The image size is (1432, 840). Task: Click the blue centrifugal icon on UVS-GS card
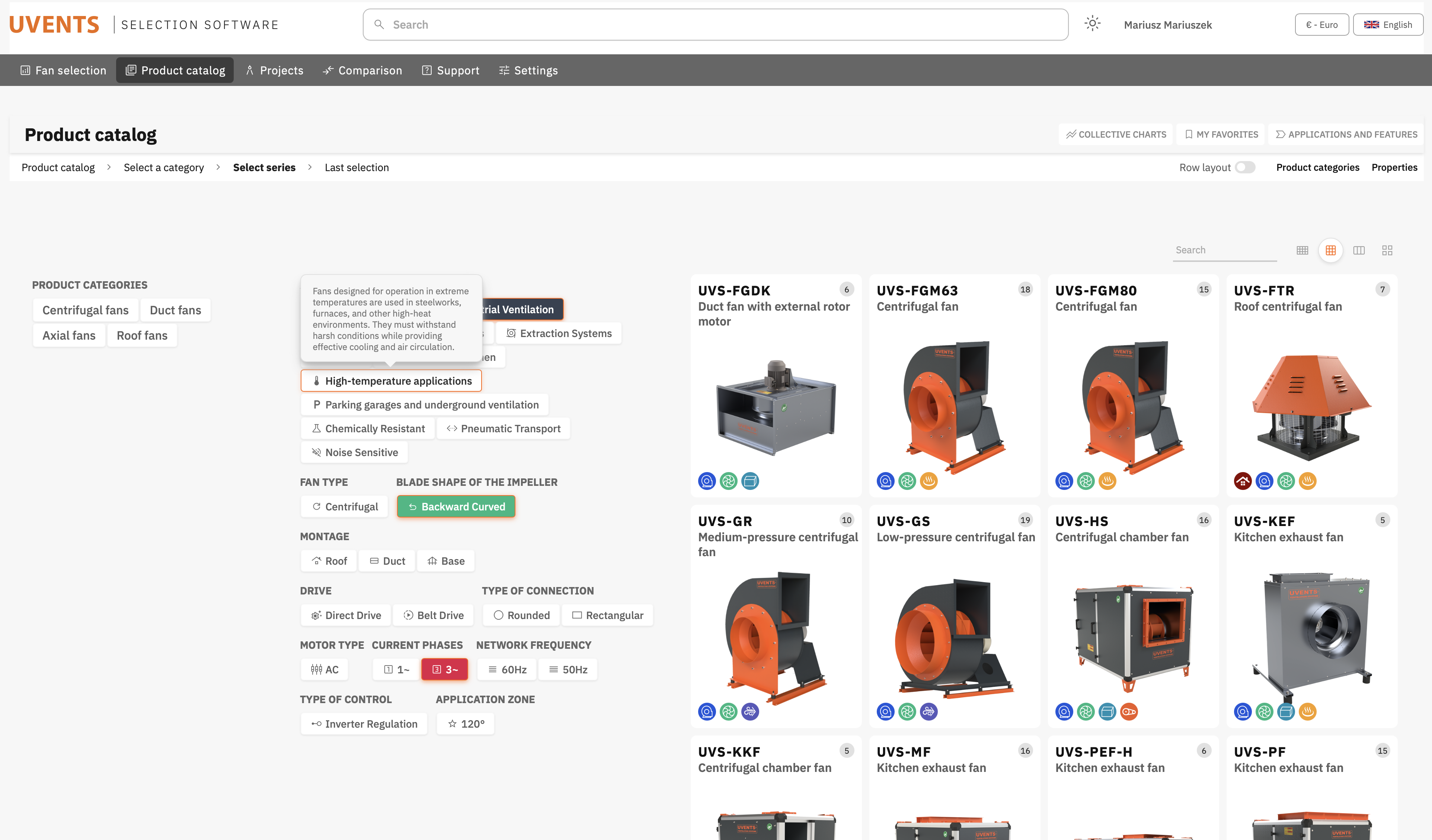[885, 712]
